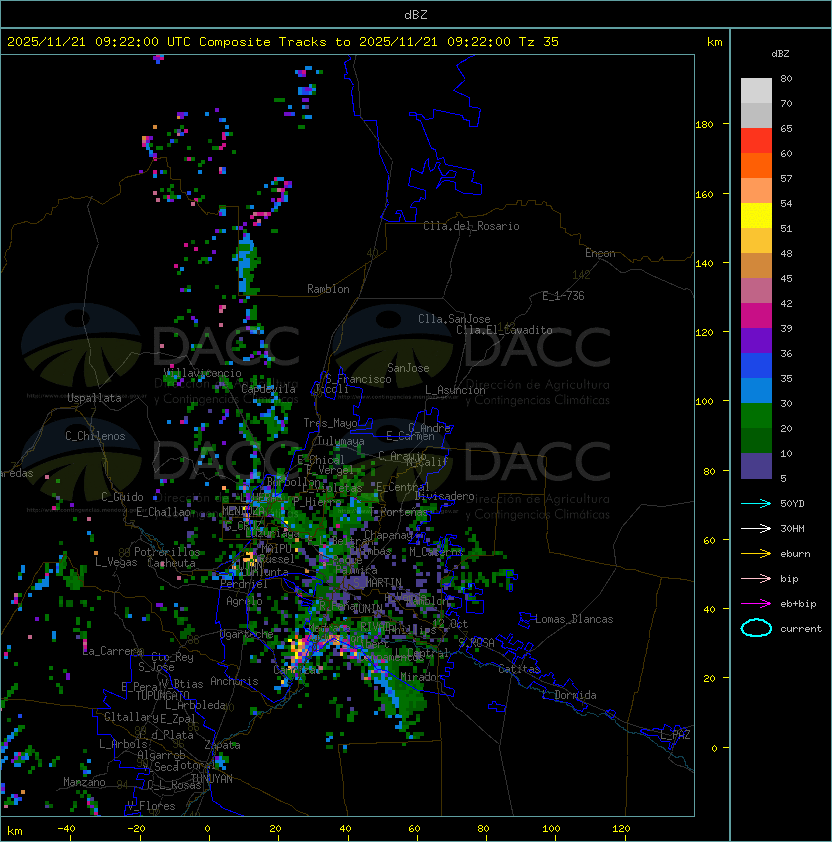Click the 'Mirador' map label
832x842 pixels.
[422, 677]
